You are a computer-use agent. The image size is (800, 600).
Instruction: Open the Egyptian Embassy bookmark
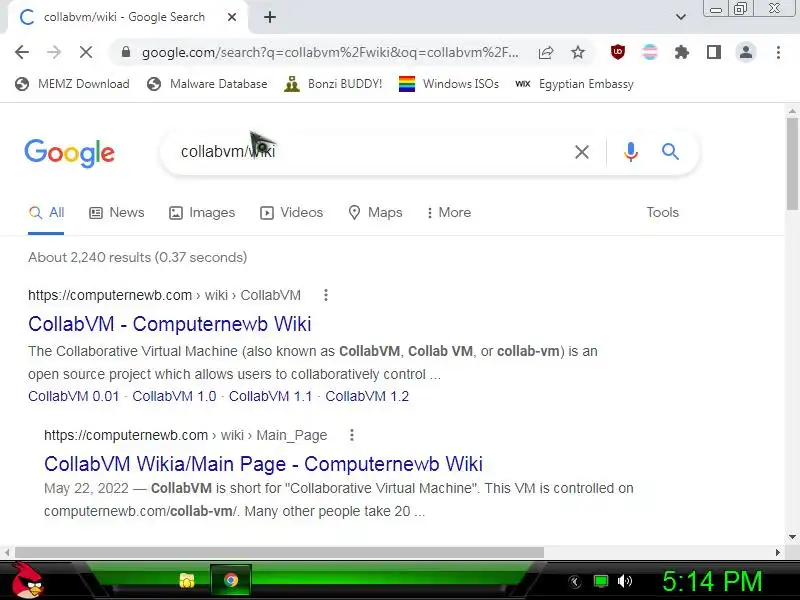click(x=574, y=84)
